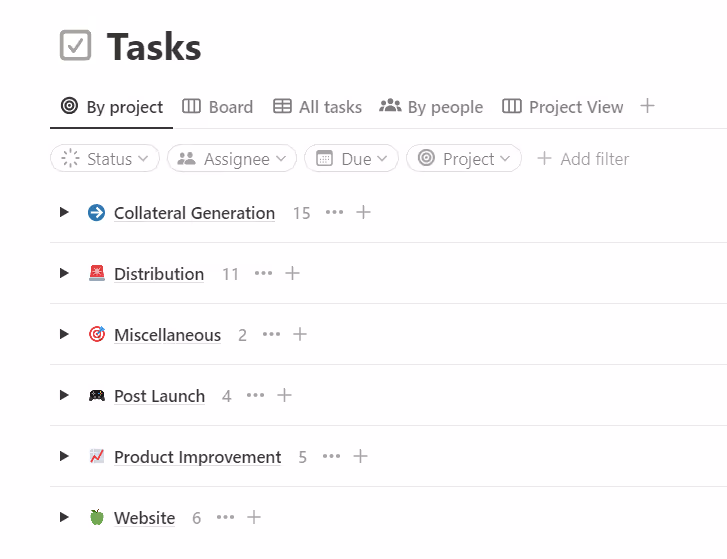Open the Status filter dropdown

click(105, 159)
